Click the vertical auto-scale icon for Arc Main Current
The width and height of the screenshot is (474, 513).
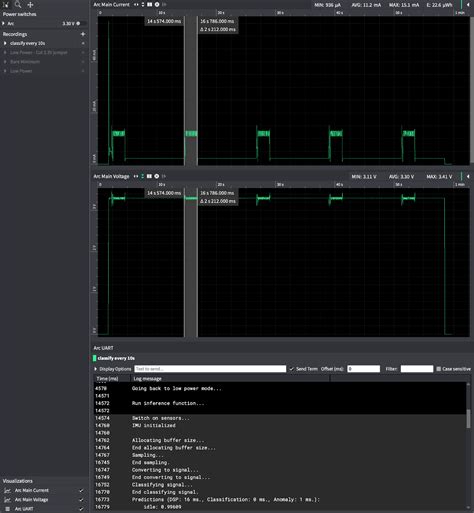[x=143, y=5]
